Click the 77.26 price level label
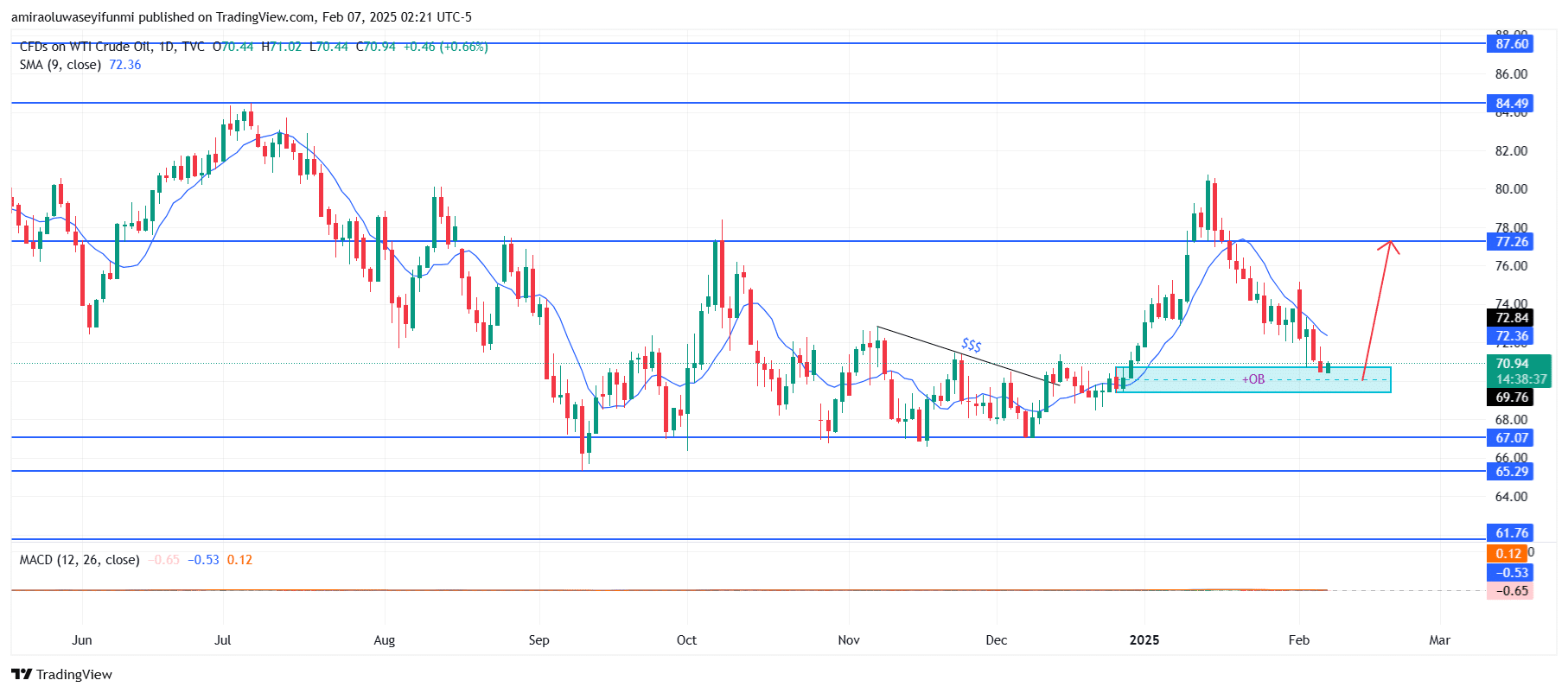This screenshot has width=1568, height=693. point(1512,241)
